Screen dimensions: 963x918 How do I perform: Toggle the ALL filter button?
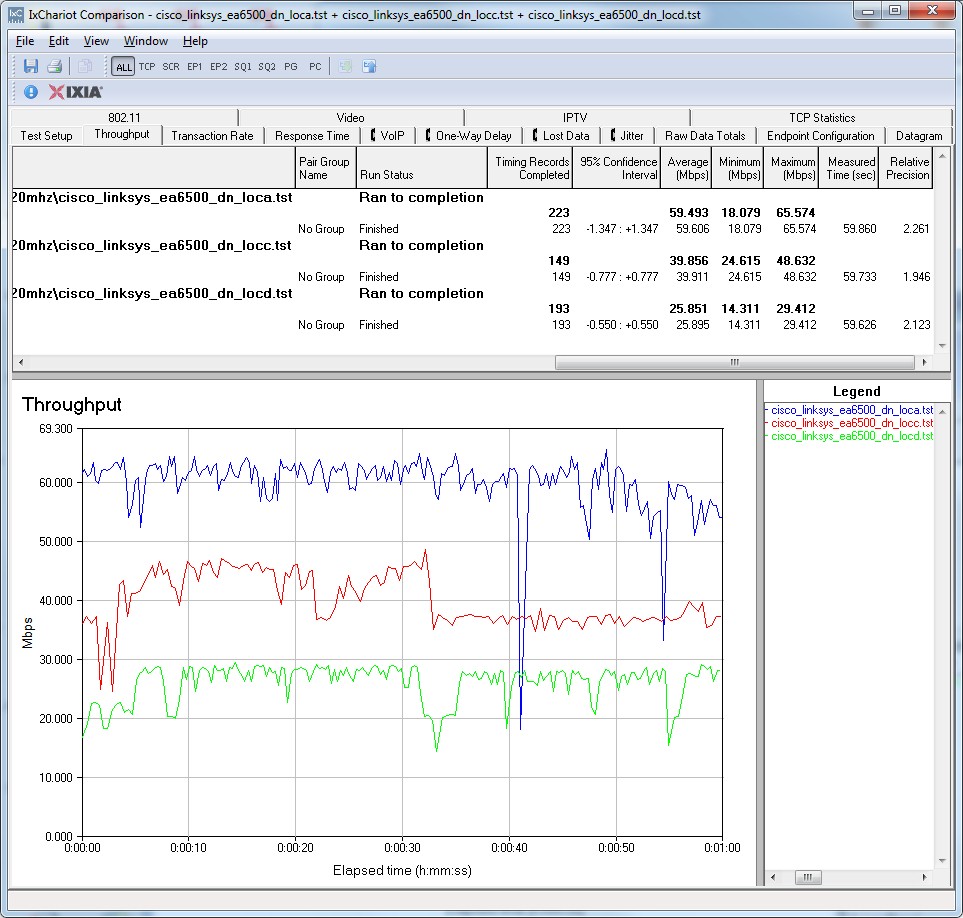pyautogui.click(x=123, y=67)
